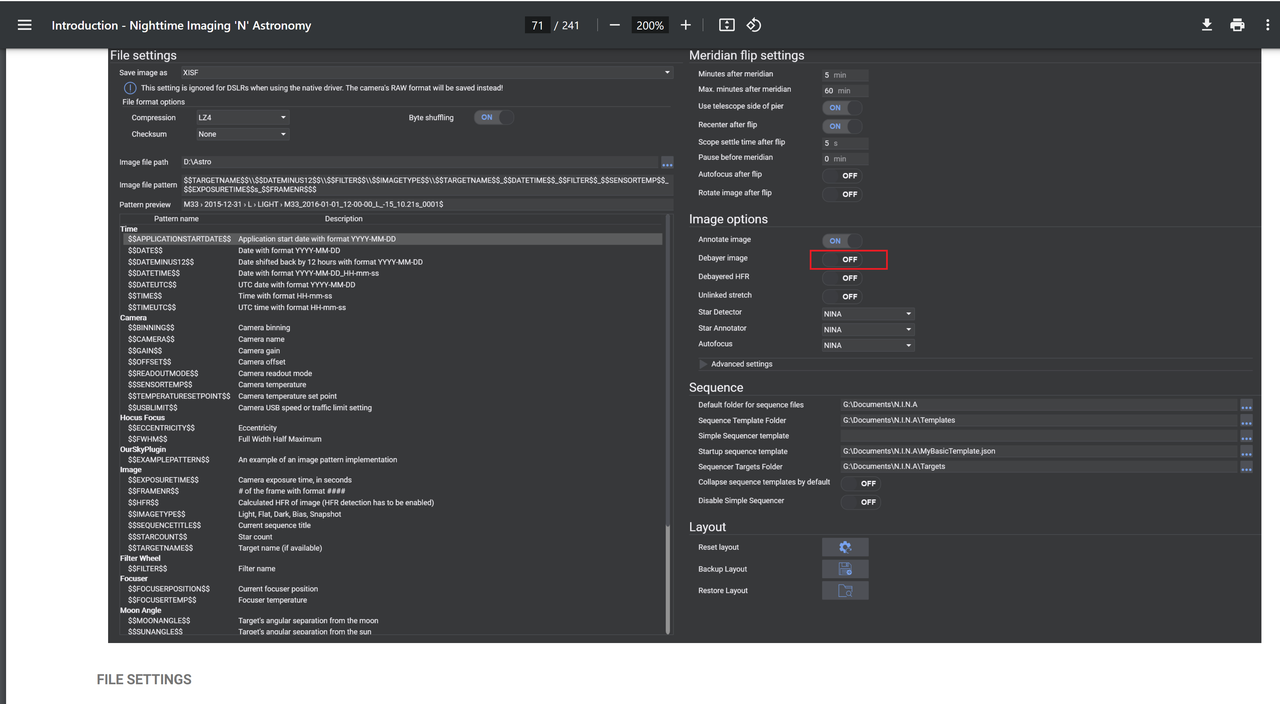Toggle Annotate image switch

[x=842, y=241]
